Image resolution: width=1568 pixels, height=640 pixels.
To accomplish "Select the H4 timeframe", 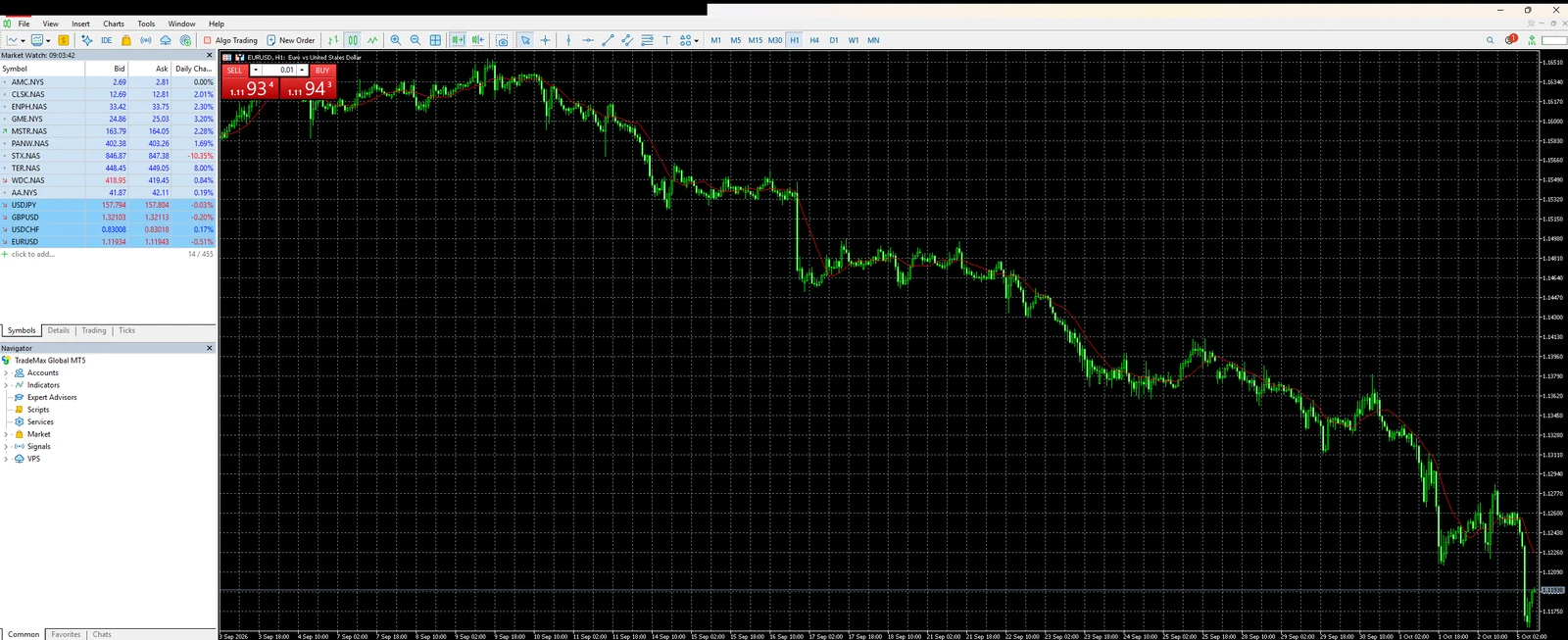I will tap(814, 40).
